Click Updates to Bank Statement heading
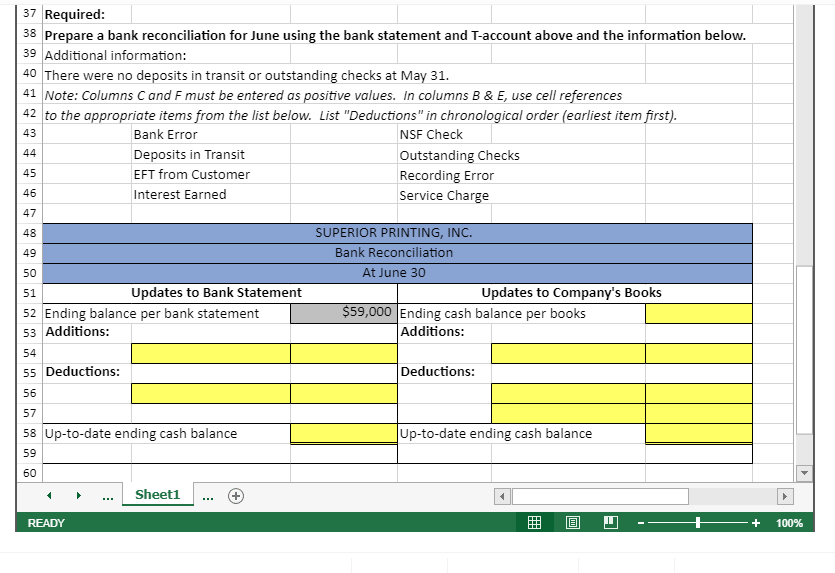 [x=216, y=293]
